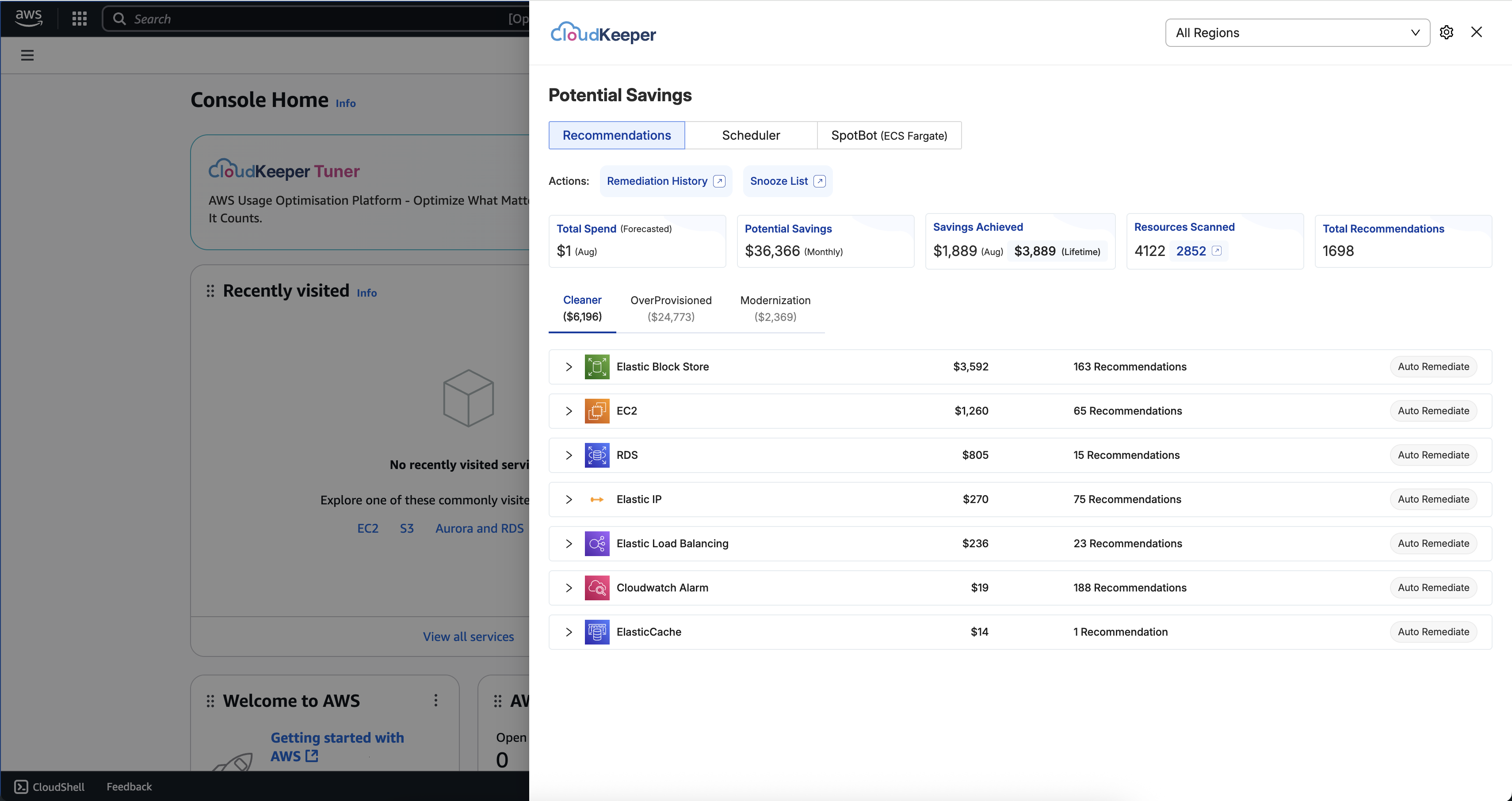Open the All Regions dropdown

1297,33
